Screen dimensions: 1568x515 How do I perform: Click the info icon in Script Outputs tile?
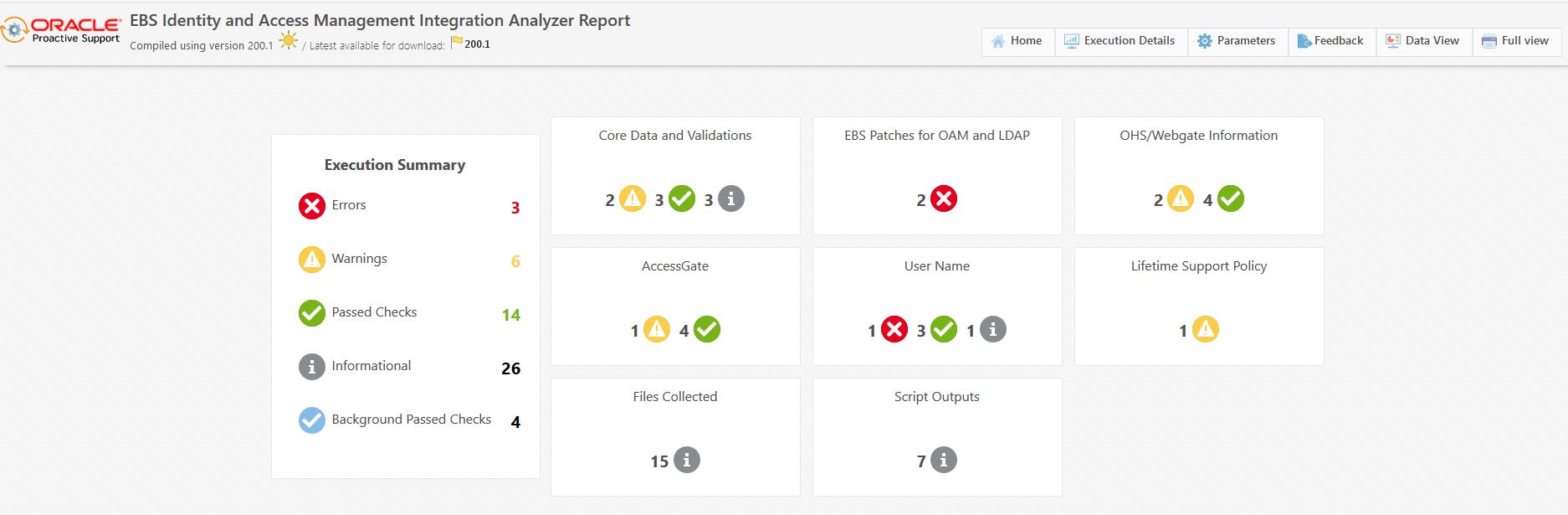click(943, 460)
